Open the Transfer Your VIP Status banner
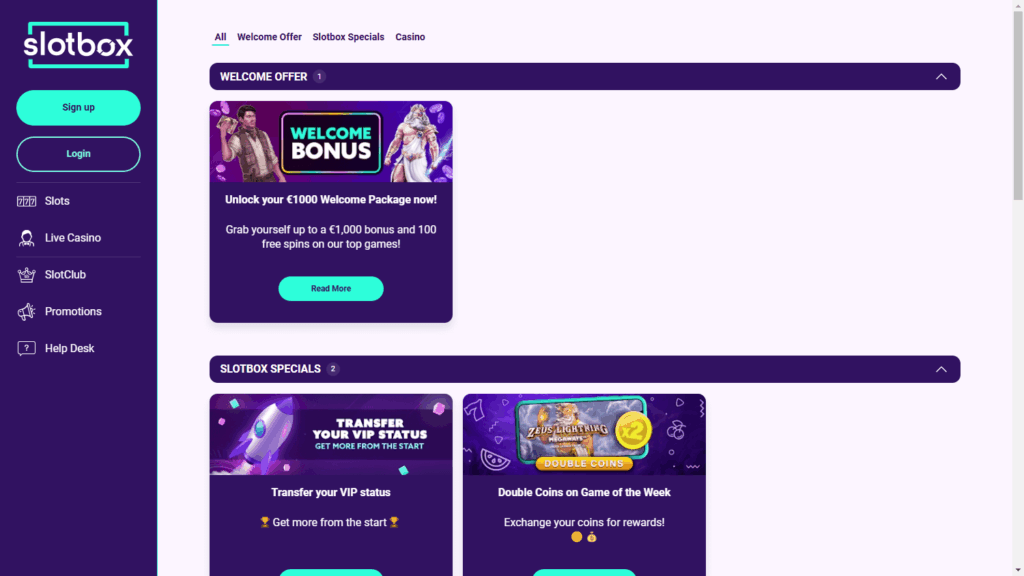This screenshot has height=576, width=1024. tap(331, 434)
